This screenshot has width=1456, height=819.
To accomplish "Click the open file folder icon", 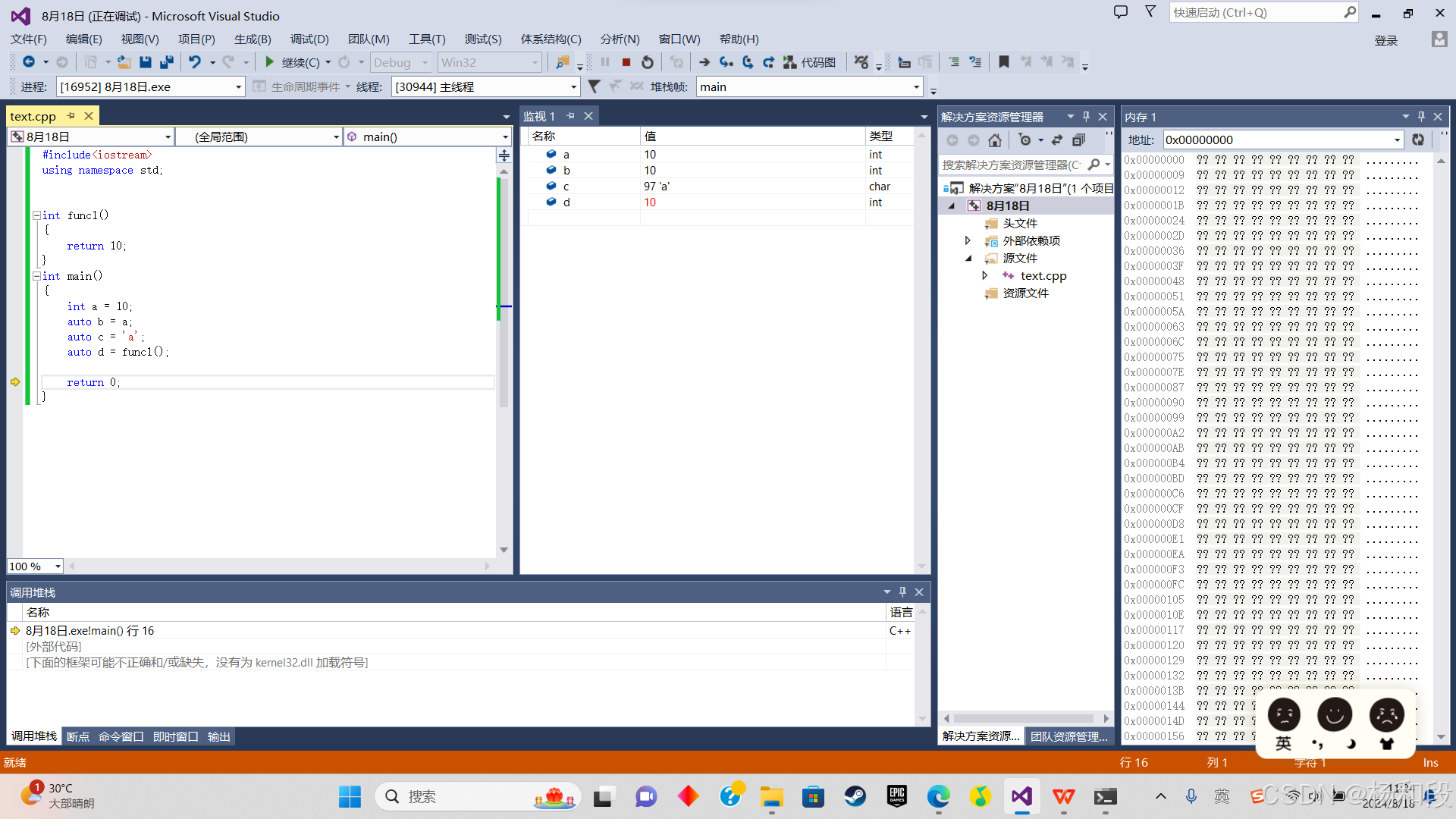I will coord(124,62).
